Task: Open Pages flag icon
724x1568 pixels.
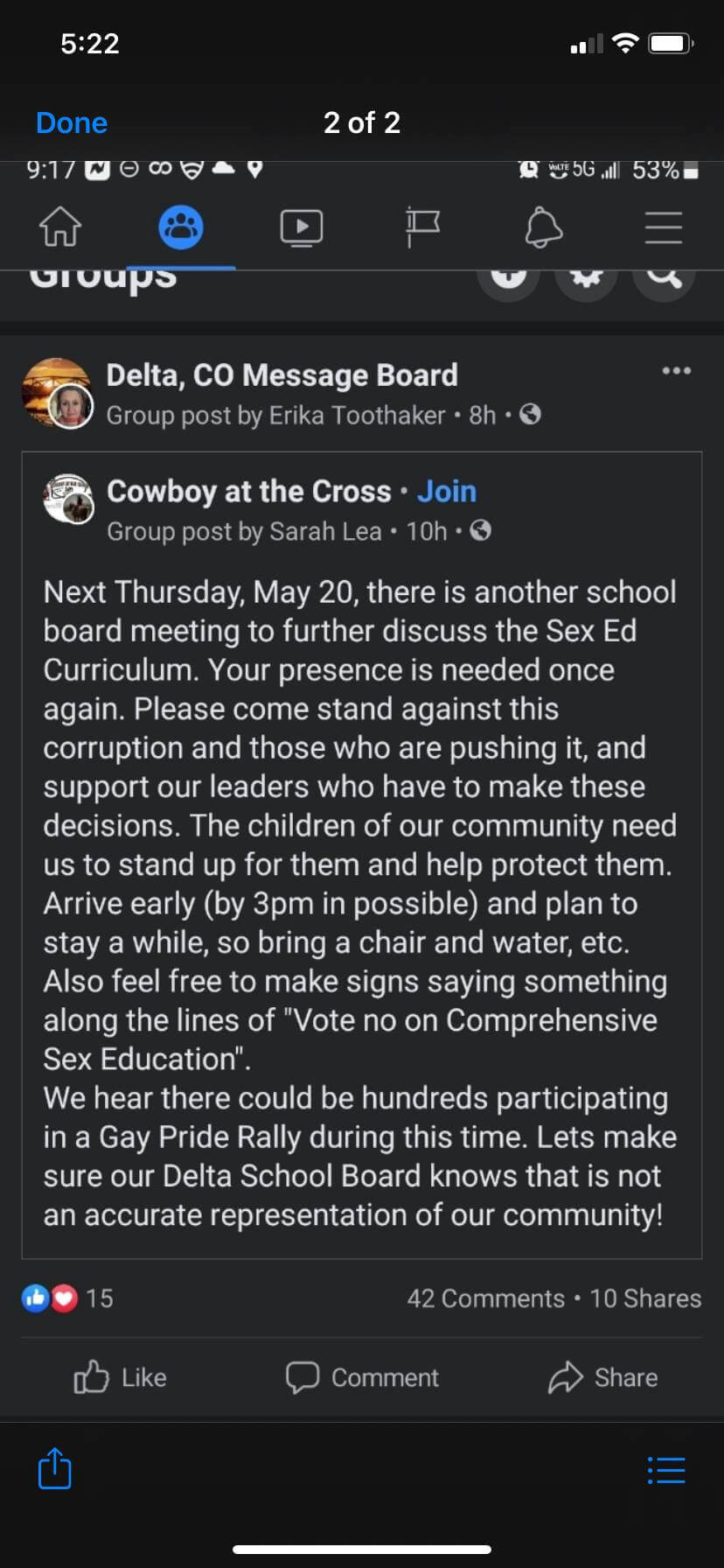Action: (x=422, y=227)
